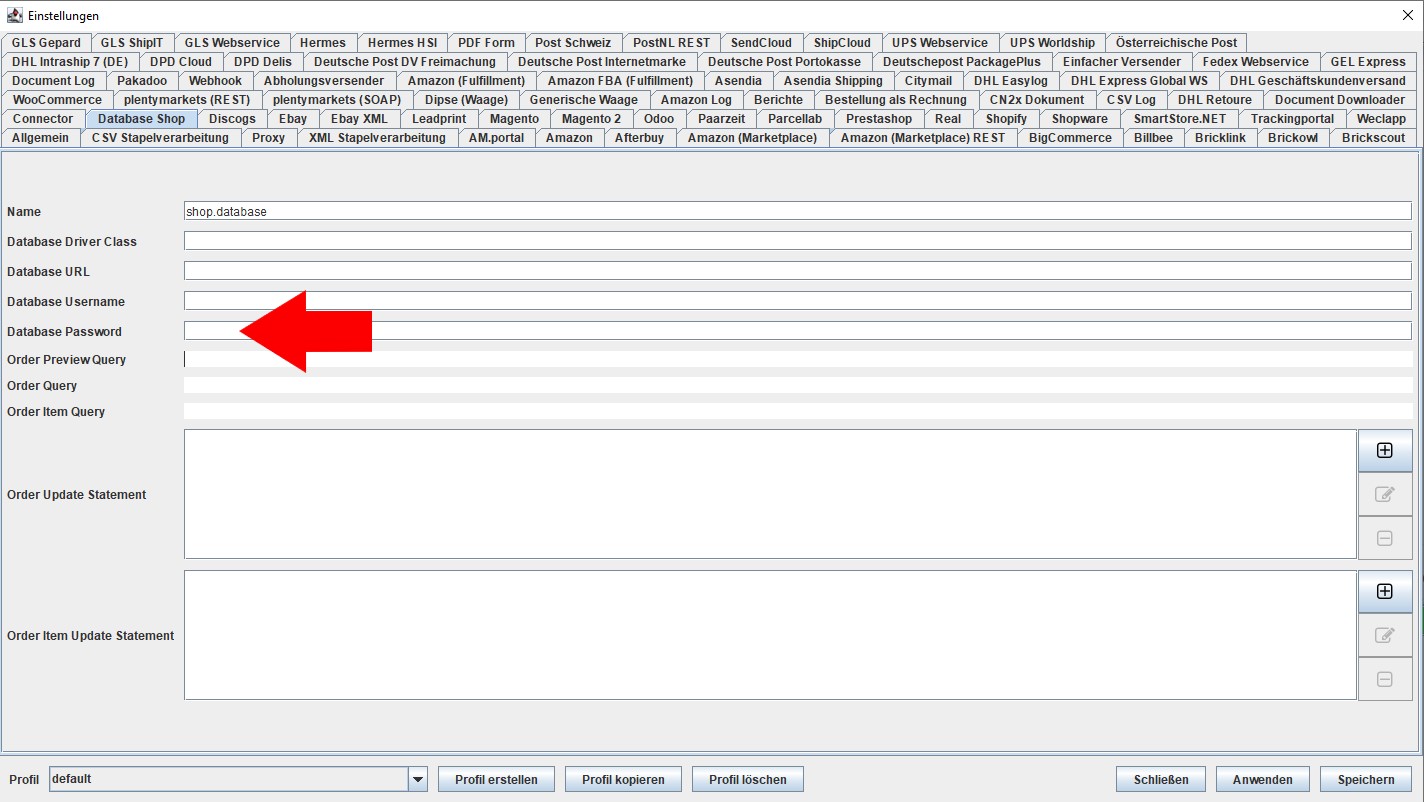This screenshot has height=802, width=1424.
Task: Open the Ebay XML tab
Action: click(x=359, y=119)
